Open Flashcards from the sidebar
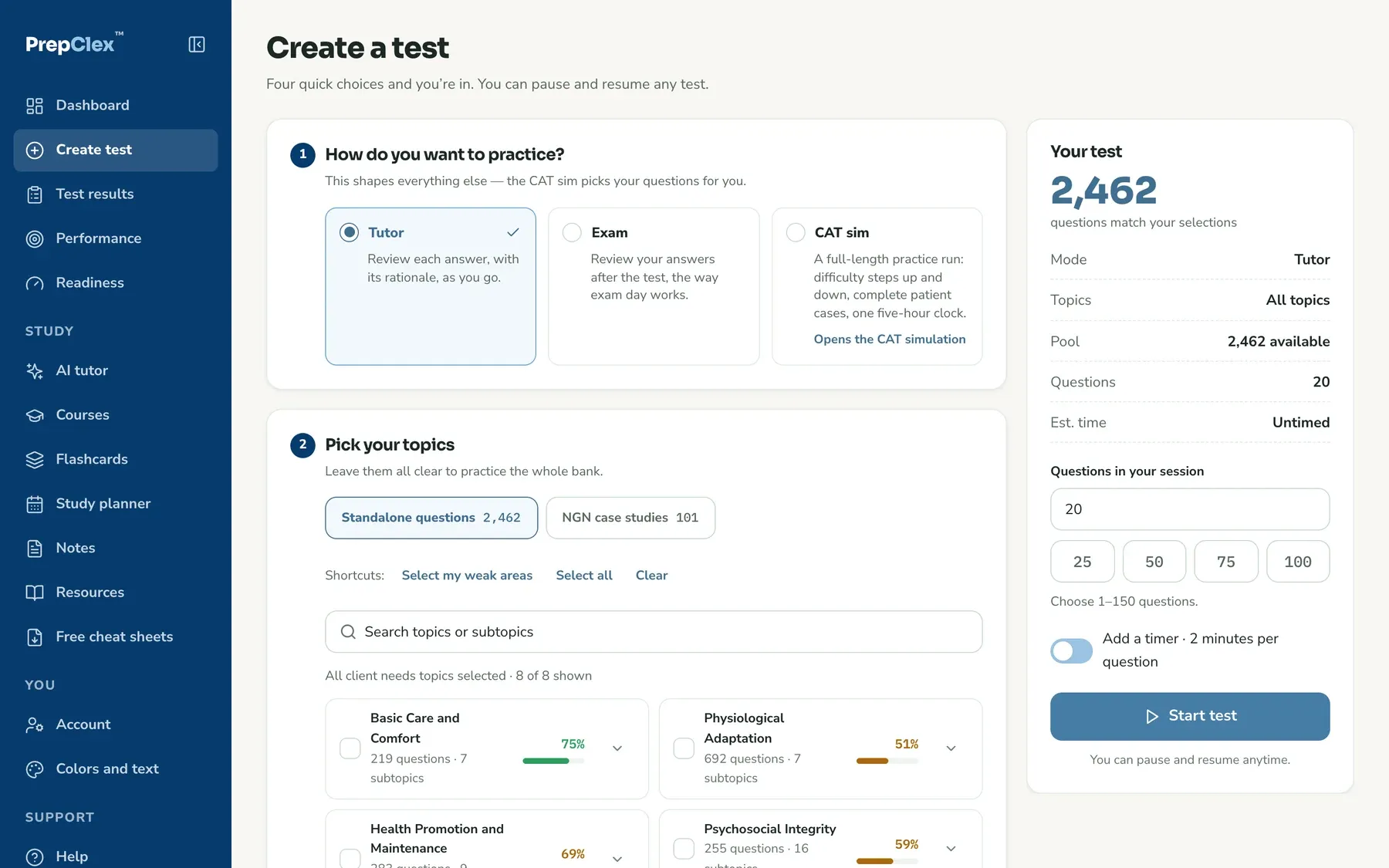 point(116,460)
